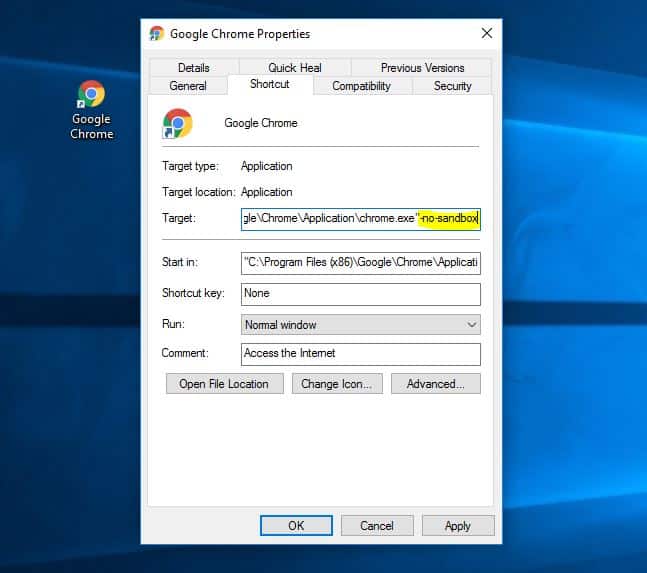Image resolution: width=647 pixels, height=573 pixels.
Task: Open the Advanced shortcut options
Action: point(435,384)
